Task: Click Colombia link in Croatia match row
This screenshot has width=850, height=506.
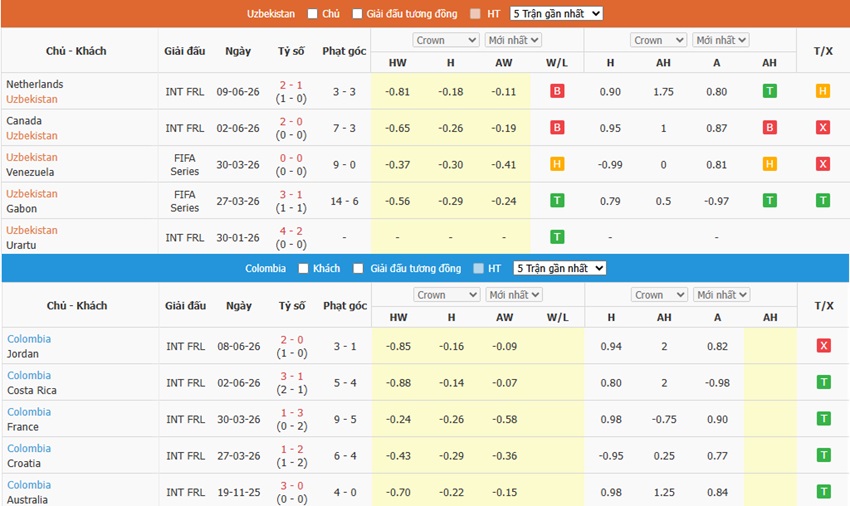Action: [29, 449]
